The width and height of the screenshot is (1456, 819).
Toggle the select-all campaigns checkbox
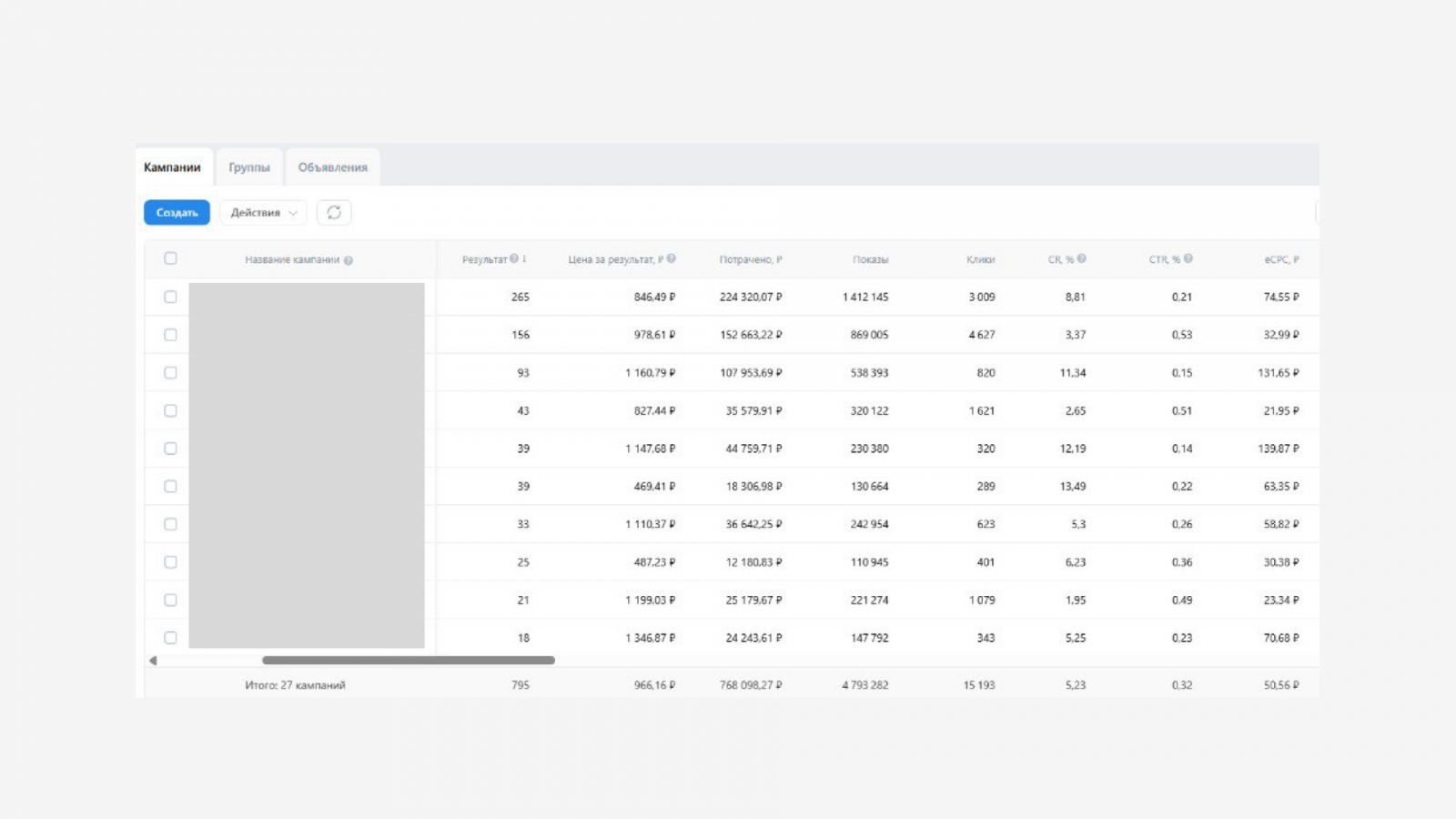tap(170, 258)
